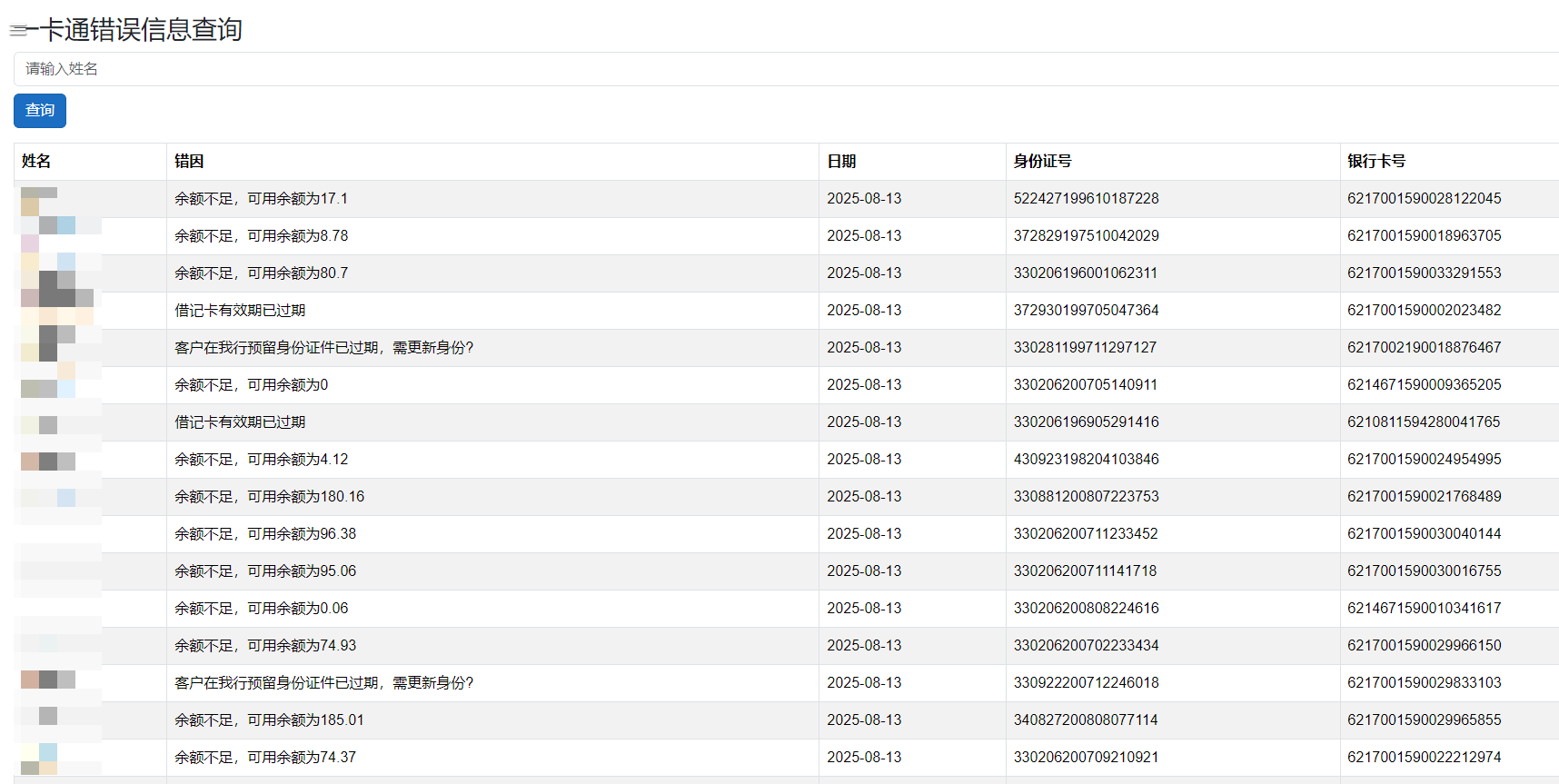1559x784 pixels.
Task: Select the 日期 column header
Action: [841, 162]
